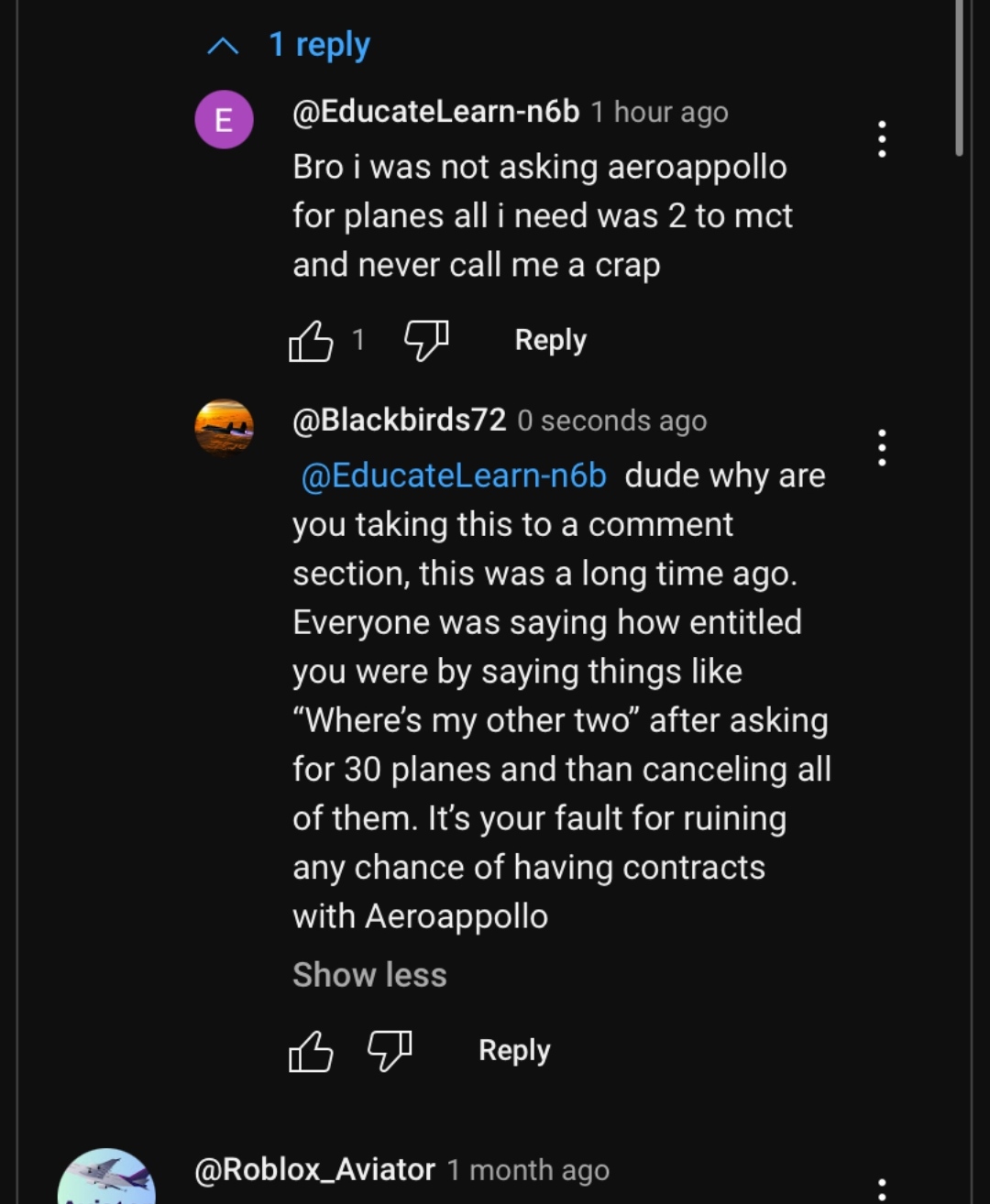Reply to the Blackbirds72 comment

(x=514, y=1050)
